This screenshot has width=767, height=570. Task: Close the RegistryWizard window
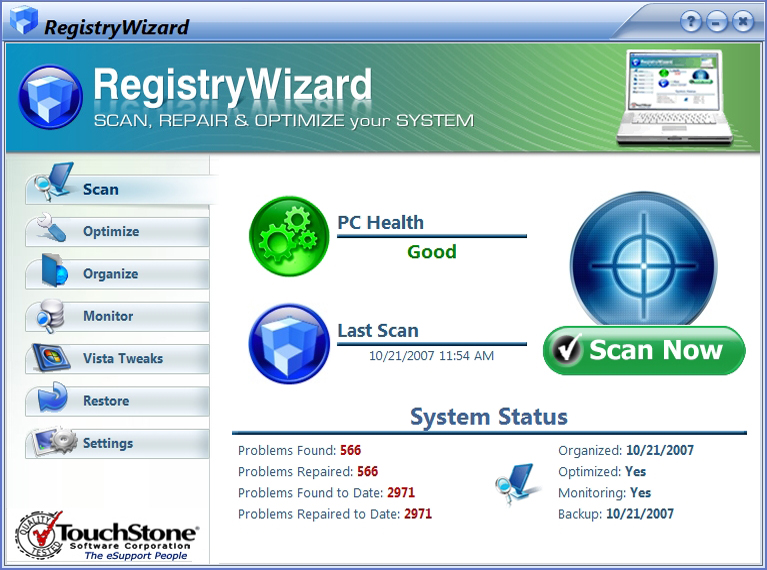[x=743, y=22]
